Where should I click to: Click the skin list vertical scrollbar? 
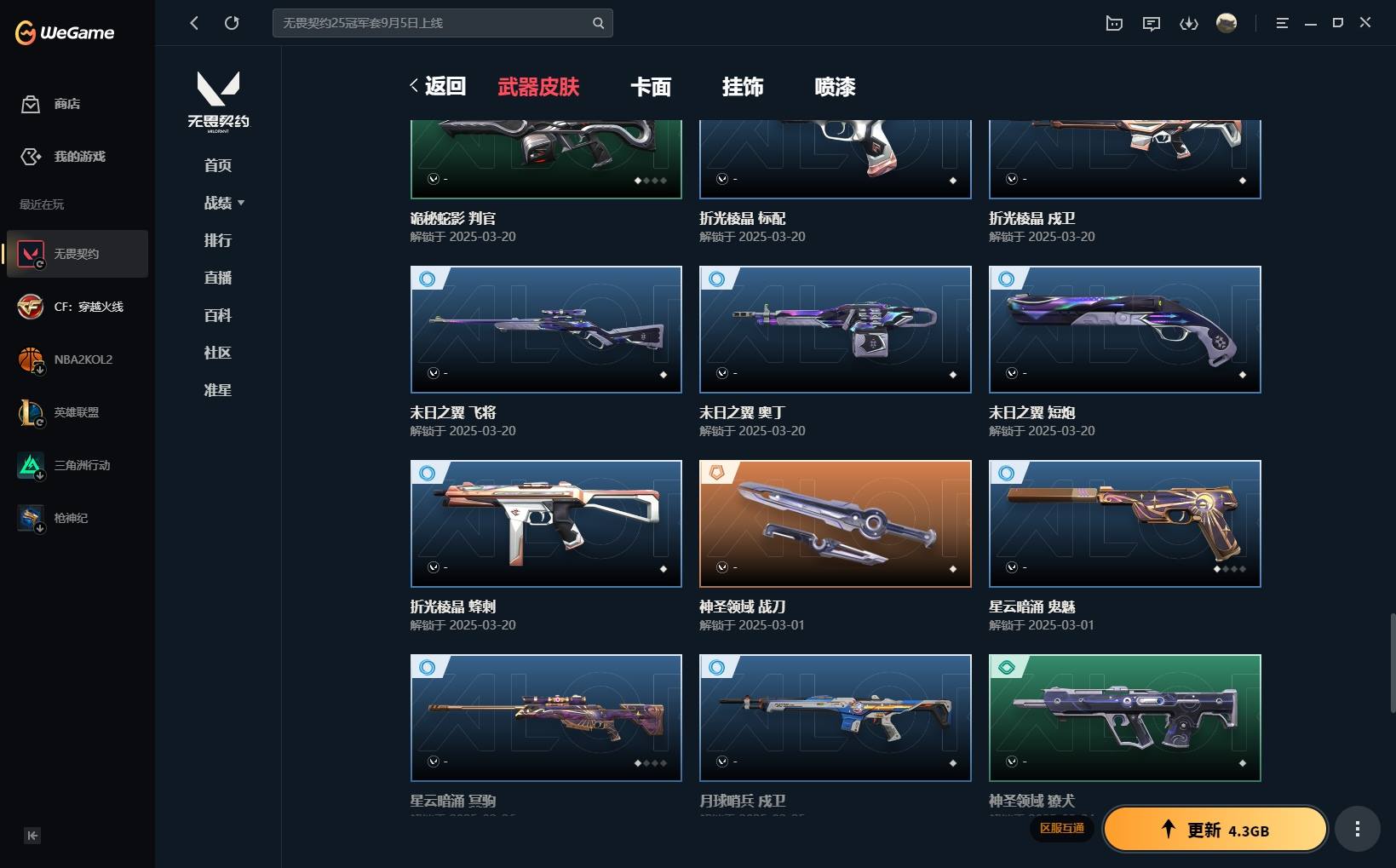pos(1393,663)
